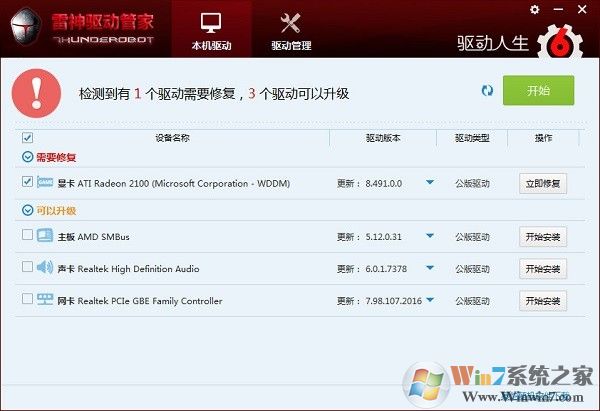Click the green 开始 button
This screenshot has height=411, width=600.
coord(538,90)
